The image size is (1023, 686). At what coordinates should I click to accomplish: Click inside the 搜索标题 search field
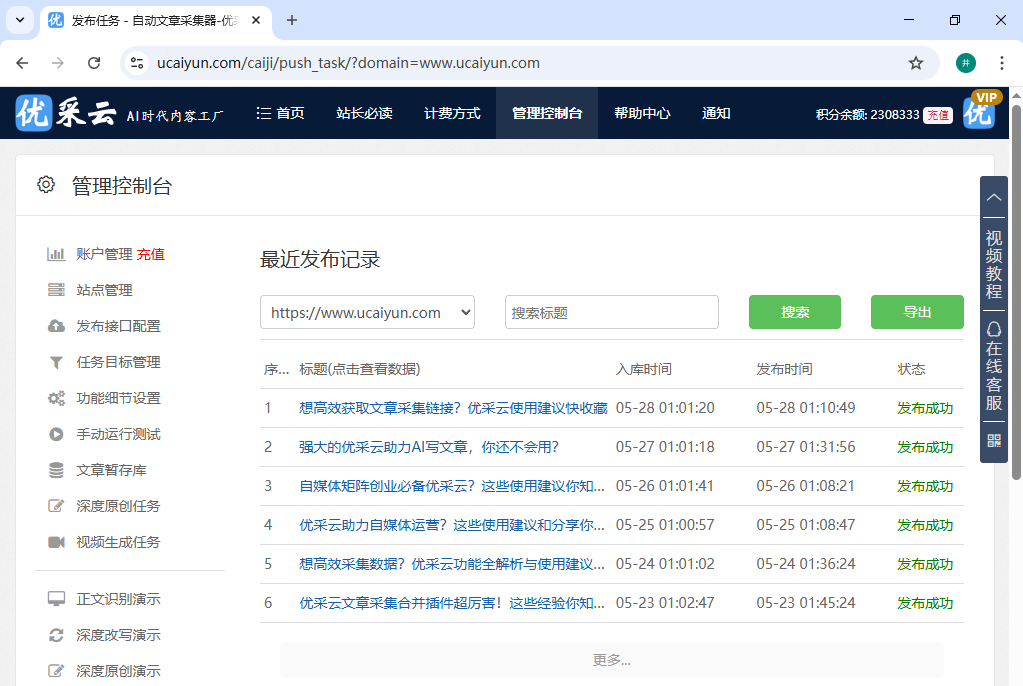pyautogui.click(x=611, y=312)
